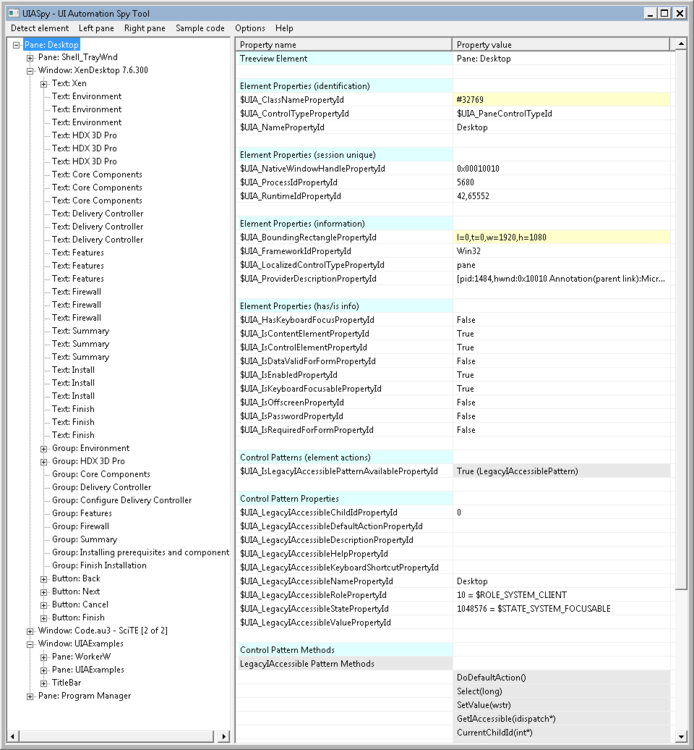Open the Options menu
The width and height of the screenshot is (694, 750).
pos(250,28)
